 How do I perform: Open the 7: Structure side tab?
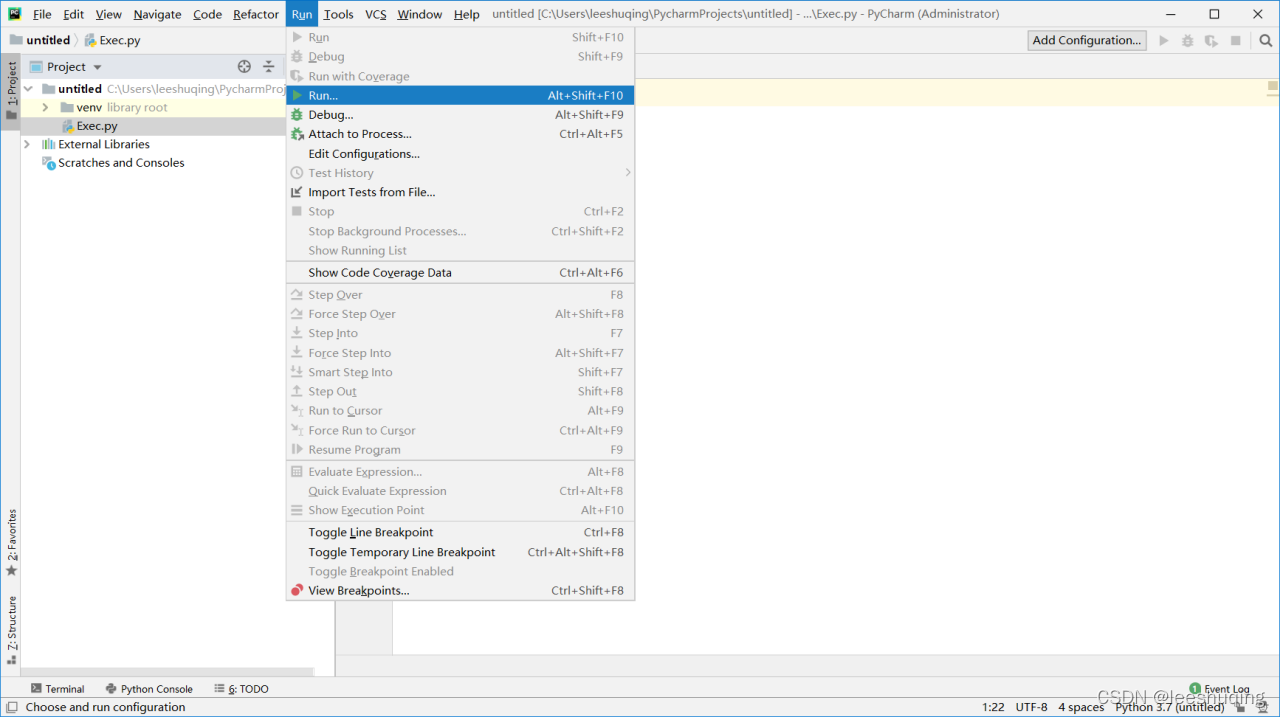coord(11,631)
